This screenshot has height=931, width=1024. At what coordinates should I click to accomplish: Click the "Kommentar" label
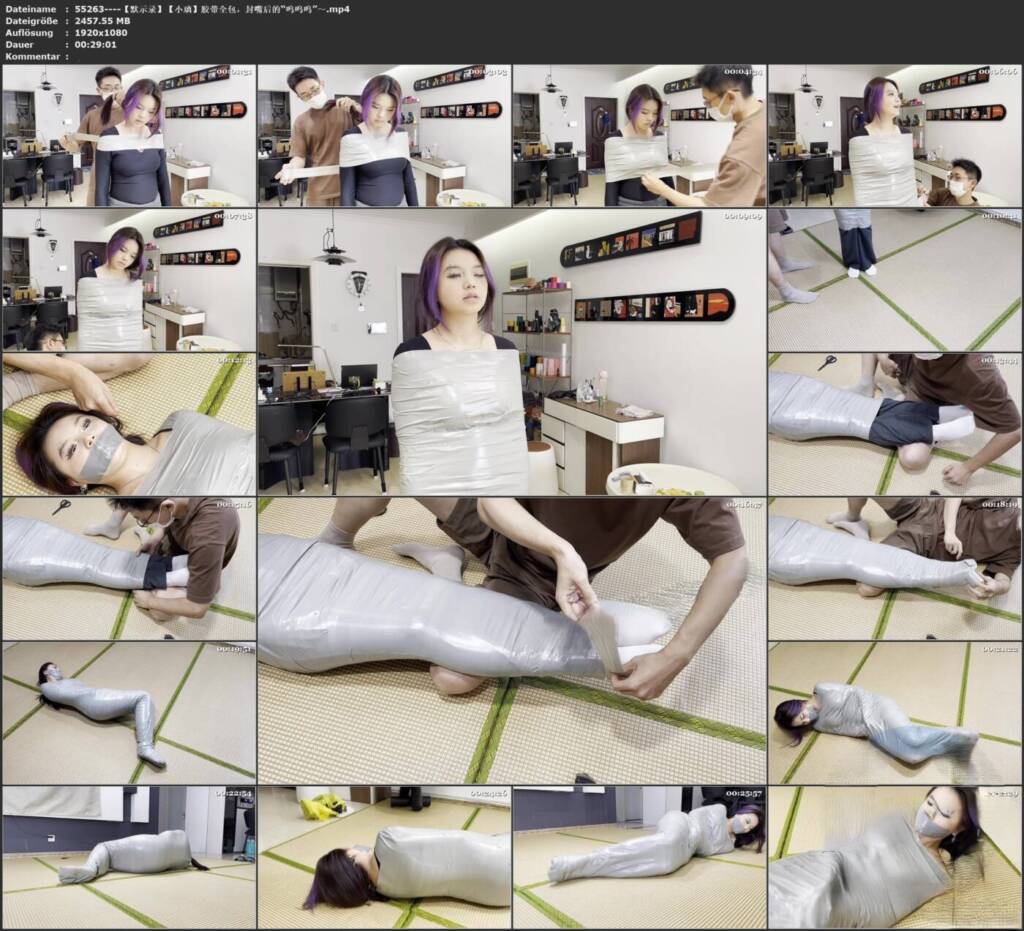(x=33, y=56)
